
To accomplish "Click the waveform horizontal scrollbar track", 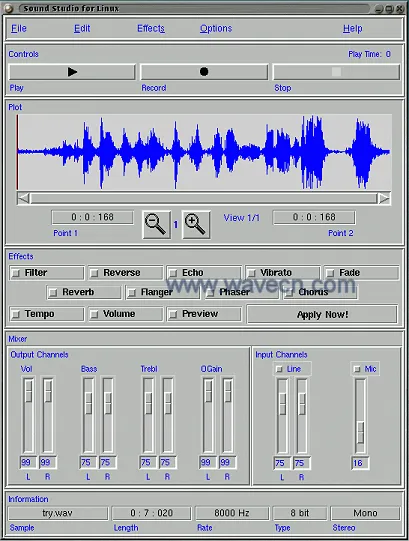I will 204,198.
